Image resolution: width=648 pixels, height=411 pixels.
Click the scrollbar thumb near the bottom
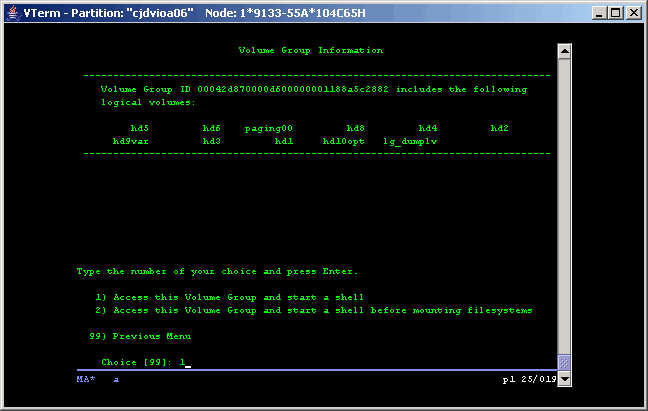(564, 363)
